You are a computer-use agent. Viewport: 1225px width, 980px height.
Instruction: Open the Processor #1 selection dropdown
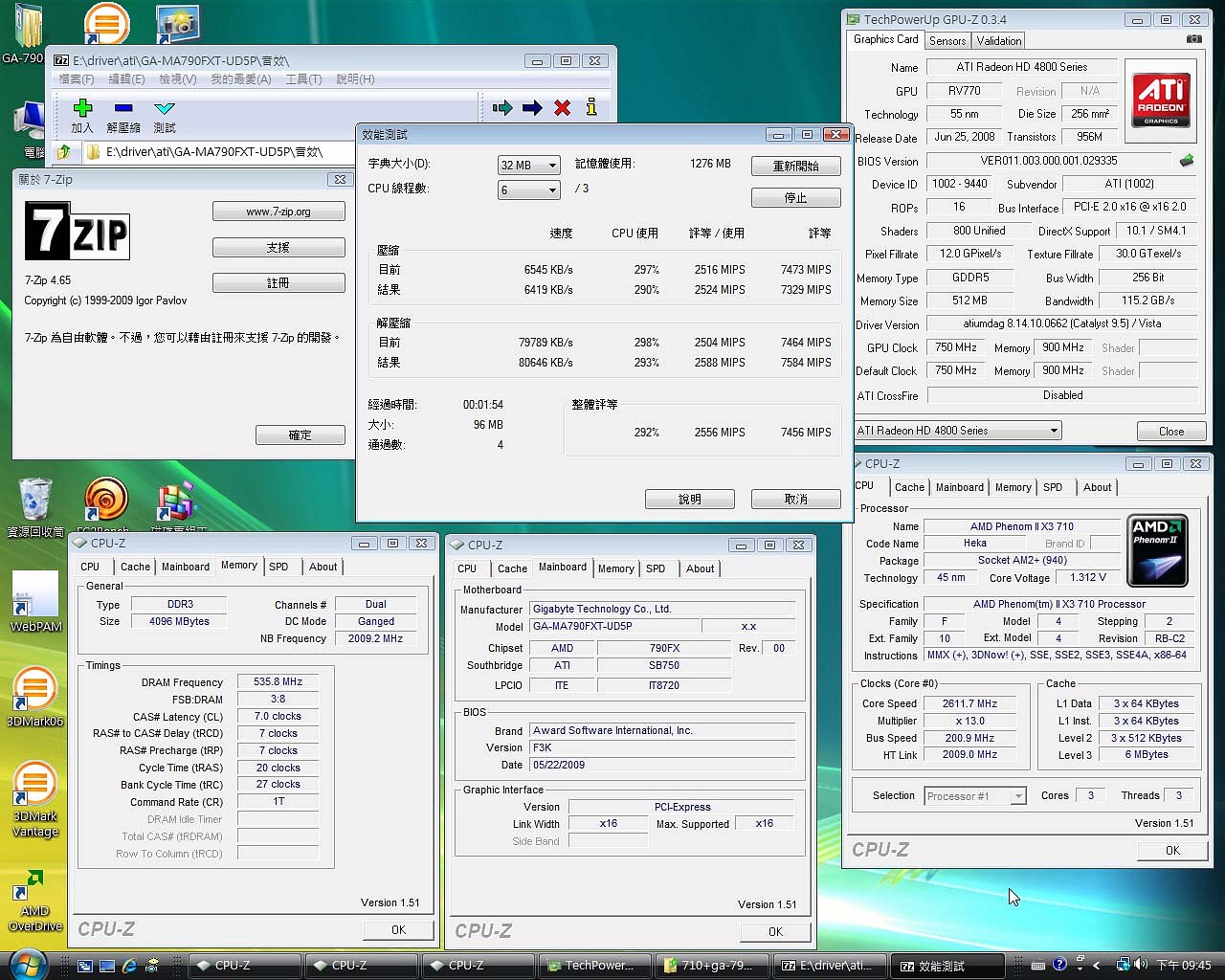[975, 796]
